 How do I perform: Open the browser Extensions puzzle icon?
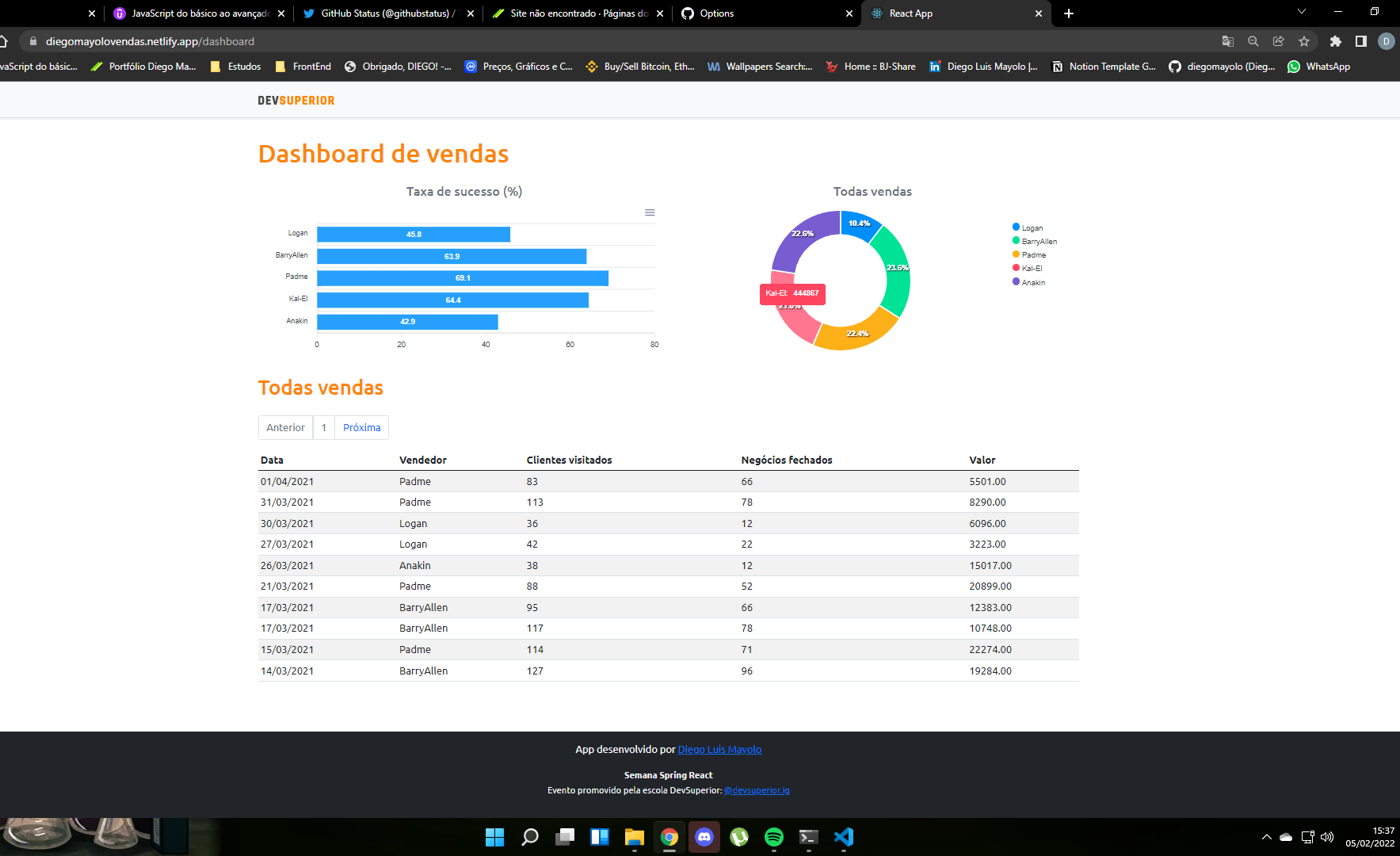pyautogui.click(x=1336, y=41)
